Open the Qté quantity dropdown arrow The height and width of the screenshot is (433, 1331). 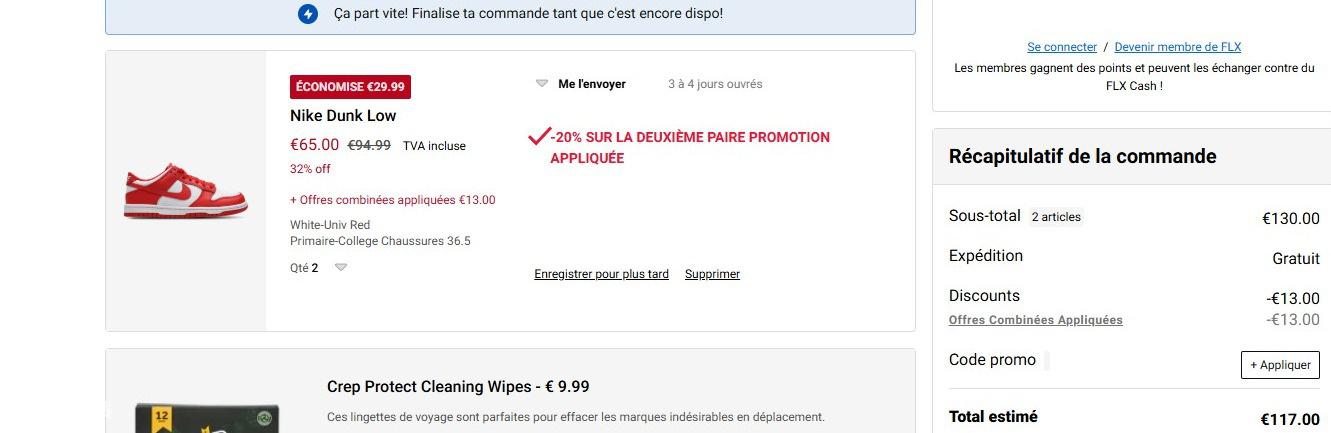341,268
